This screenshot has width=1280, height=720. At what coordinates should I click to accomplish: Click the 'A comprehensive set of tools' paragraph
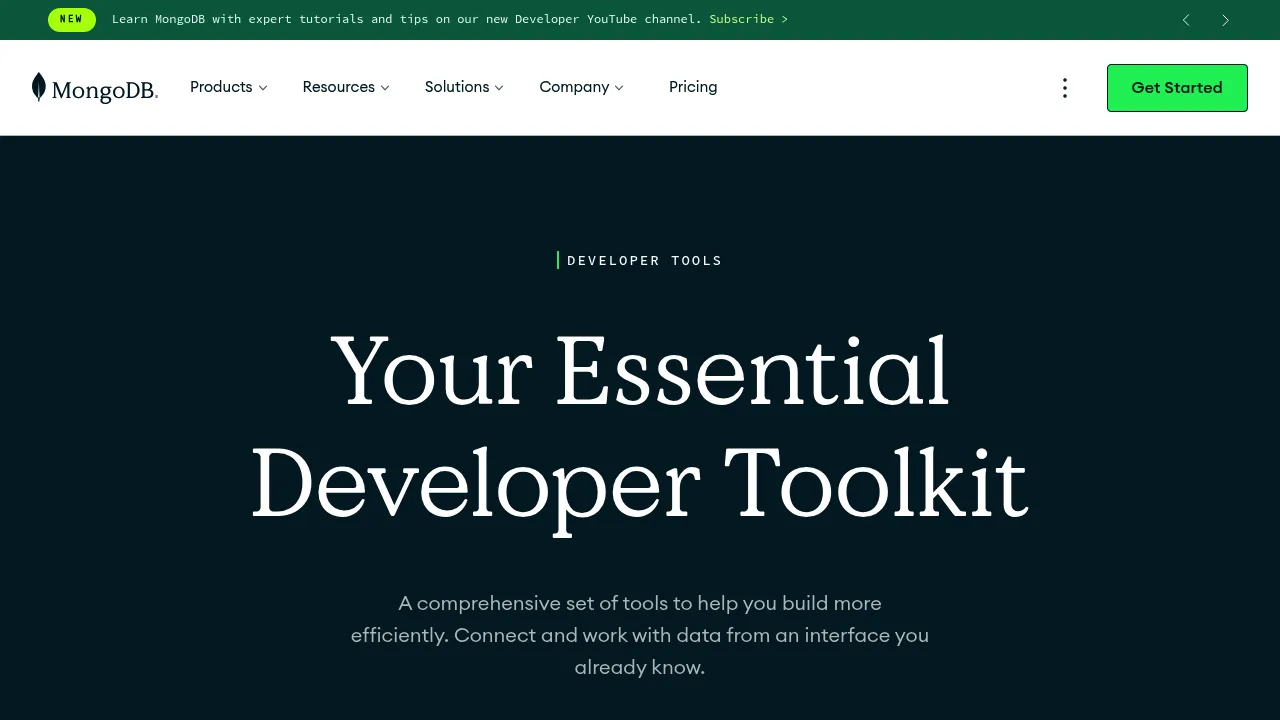640,635
